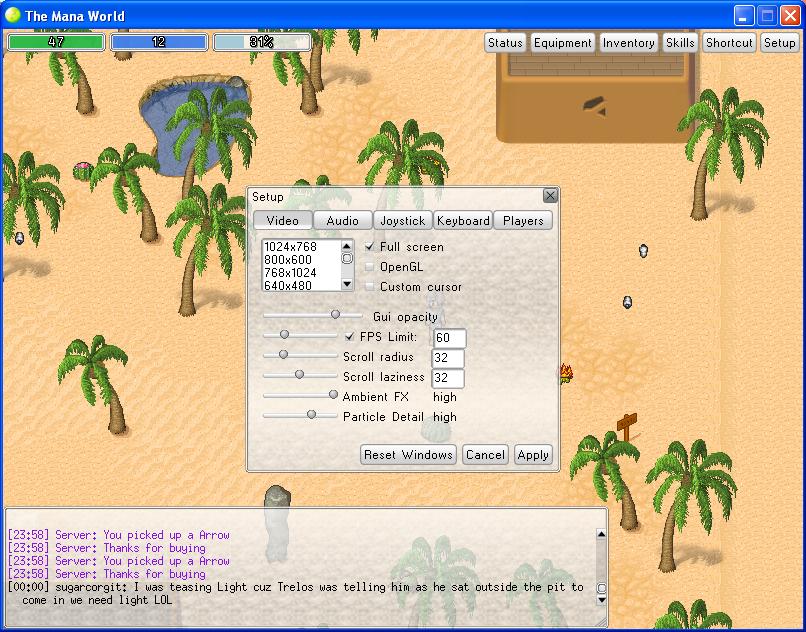The width and height of the screenshot is (806, 632).
Task: Click the sugarcorgit chat message
Action: pos(296,593)
